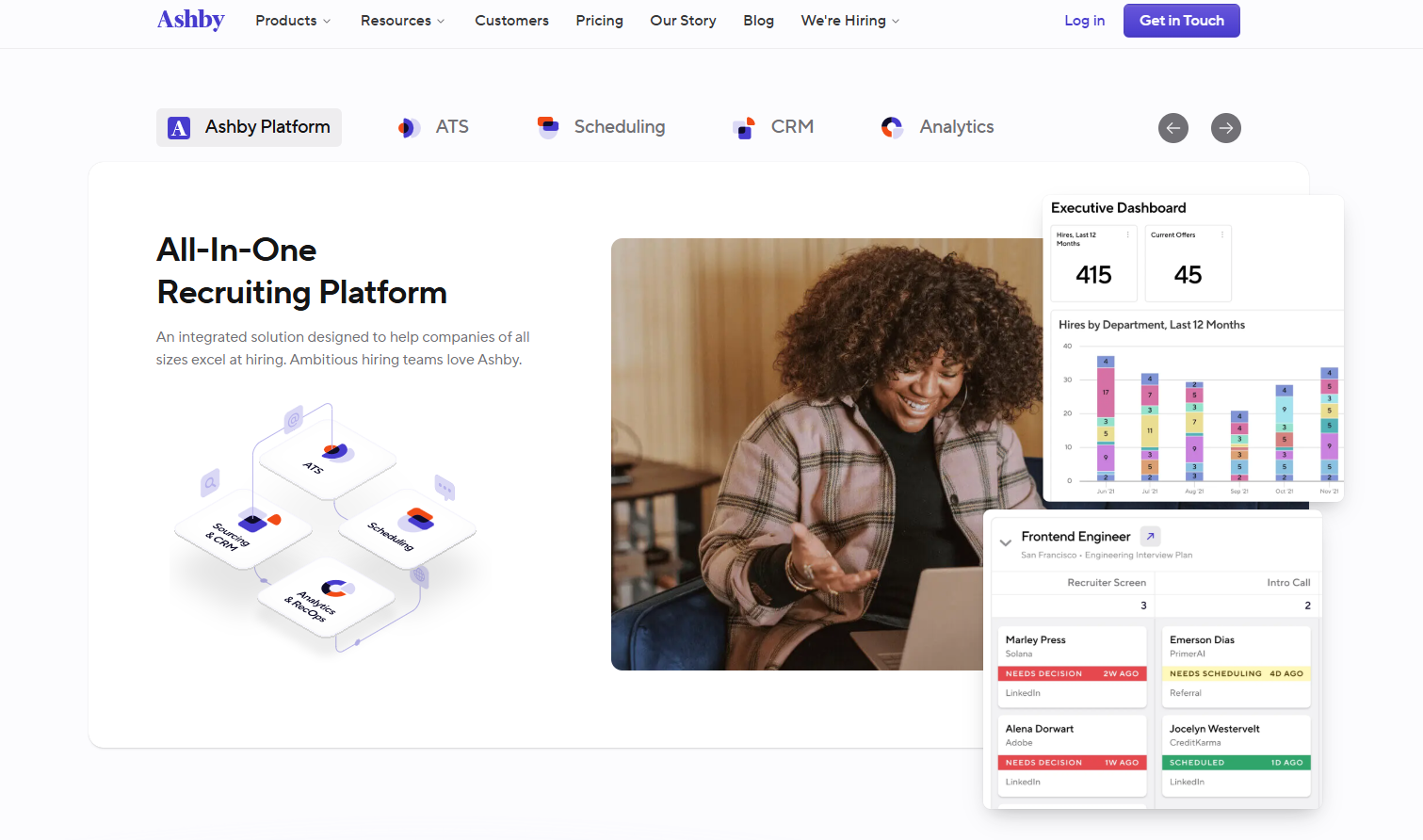
Task: Switch to the Analytics tab
Action: [937, 127]
